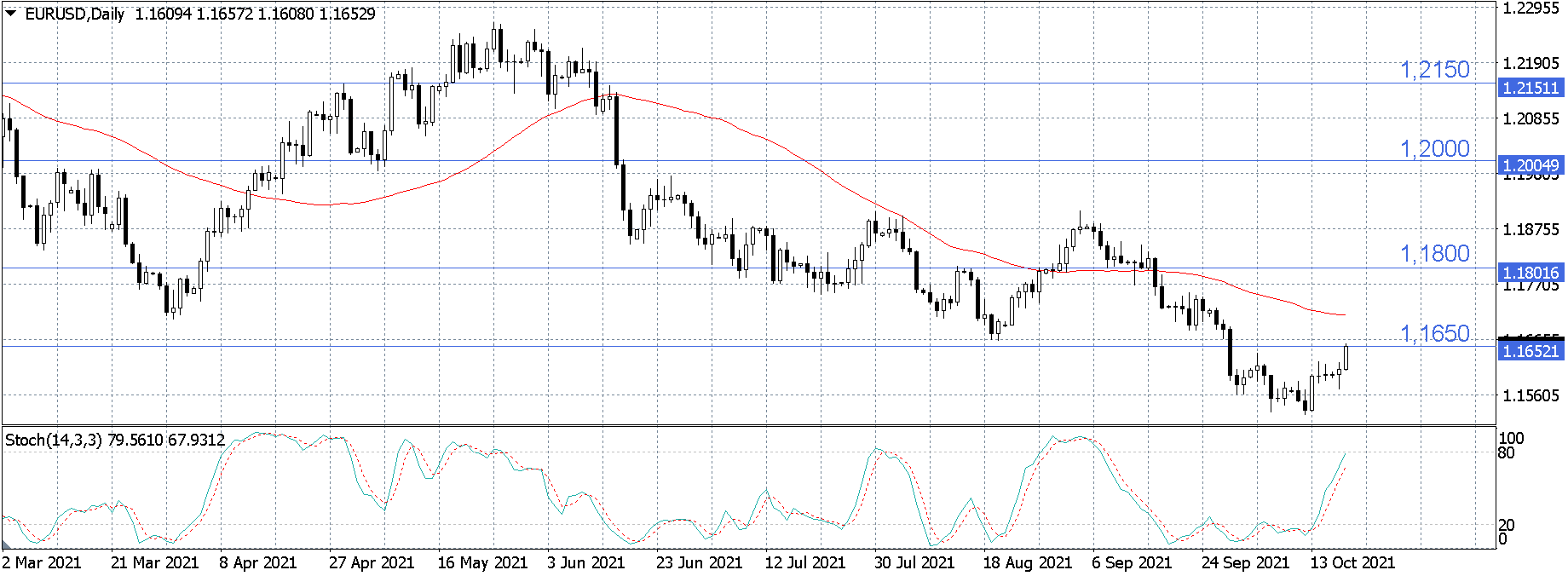Click the 1.15605 value on price axis
Image resolution: width=1568 pixels, height=576 pixels.
click(1531, 395)
